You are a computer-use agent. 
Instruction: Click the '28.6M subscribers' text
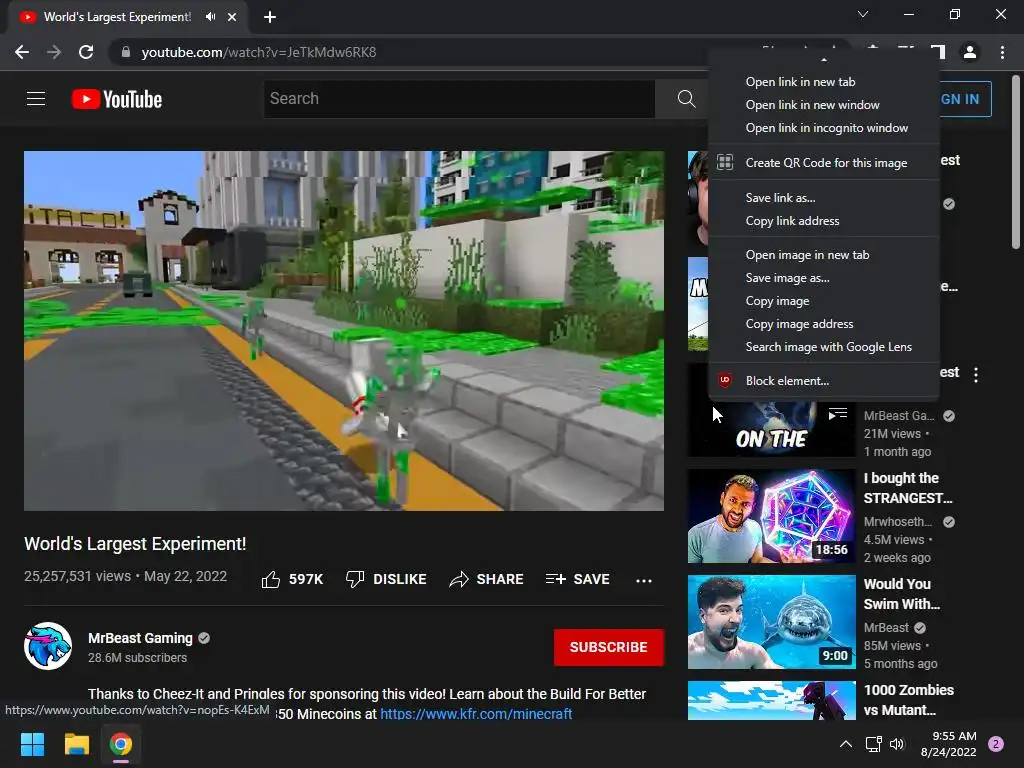(138, 658)
